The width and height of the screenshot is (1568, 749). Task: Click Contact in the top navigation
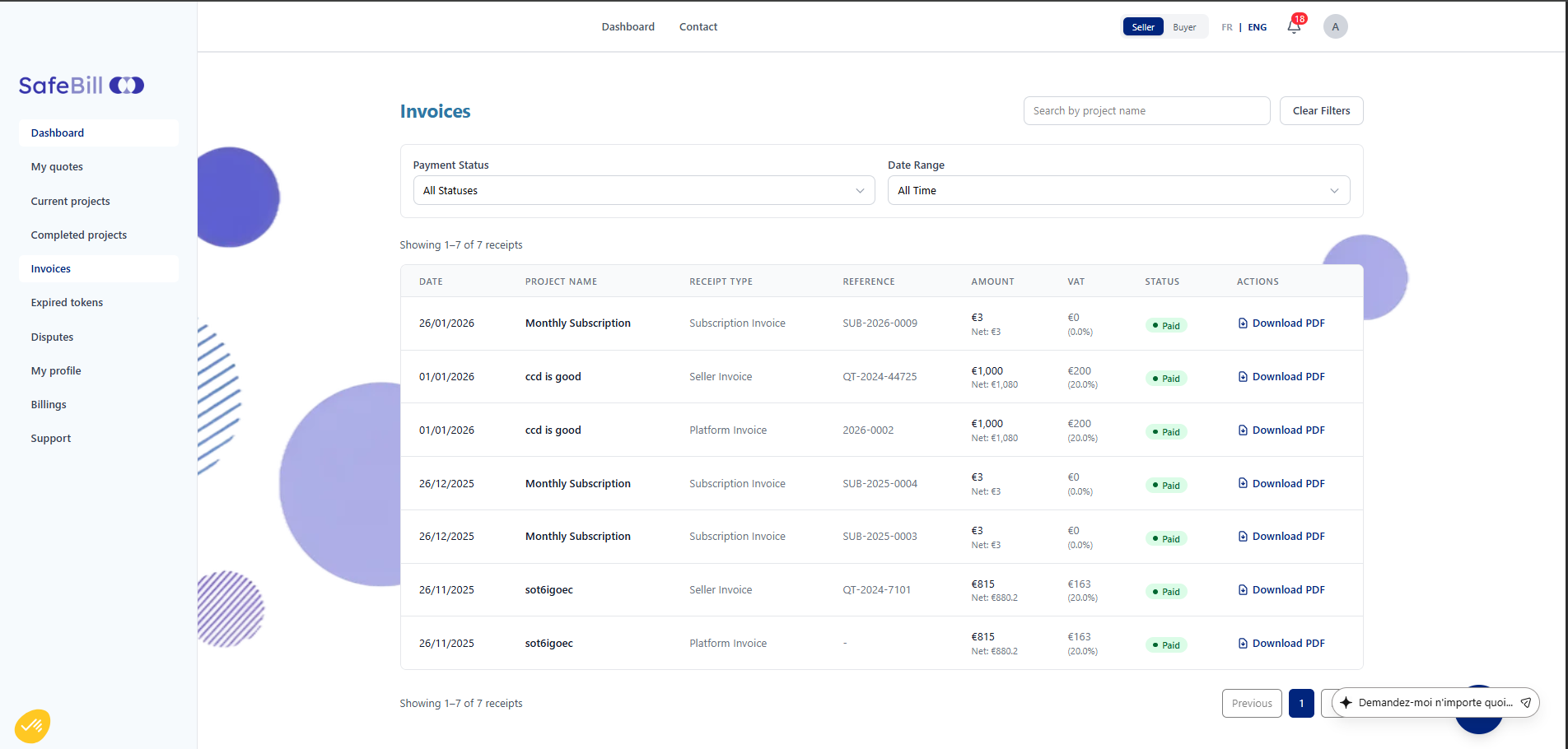click(x=698, y=27)
